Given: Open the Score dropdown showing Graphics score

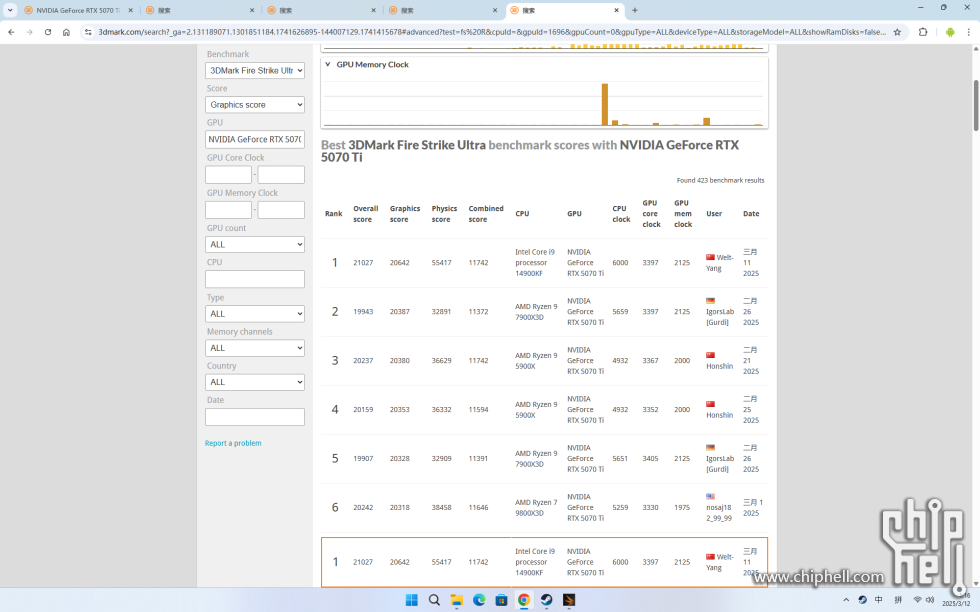Looking at the screenshot, I should tap(255, 104).
